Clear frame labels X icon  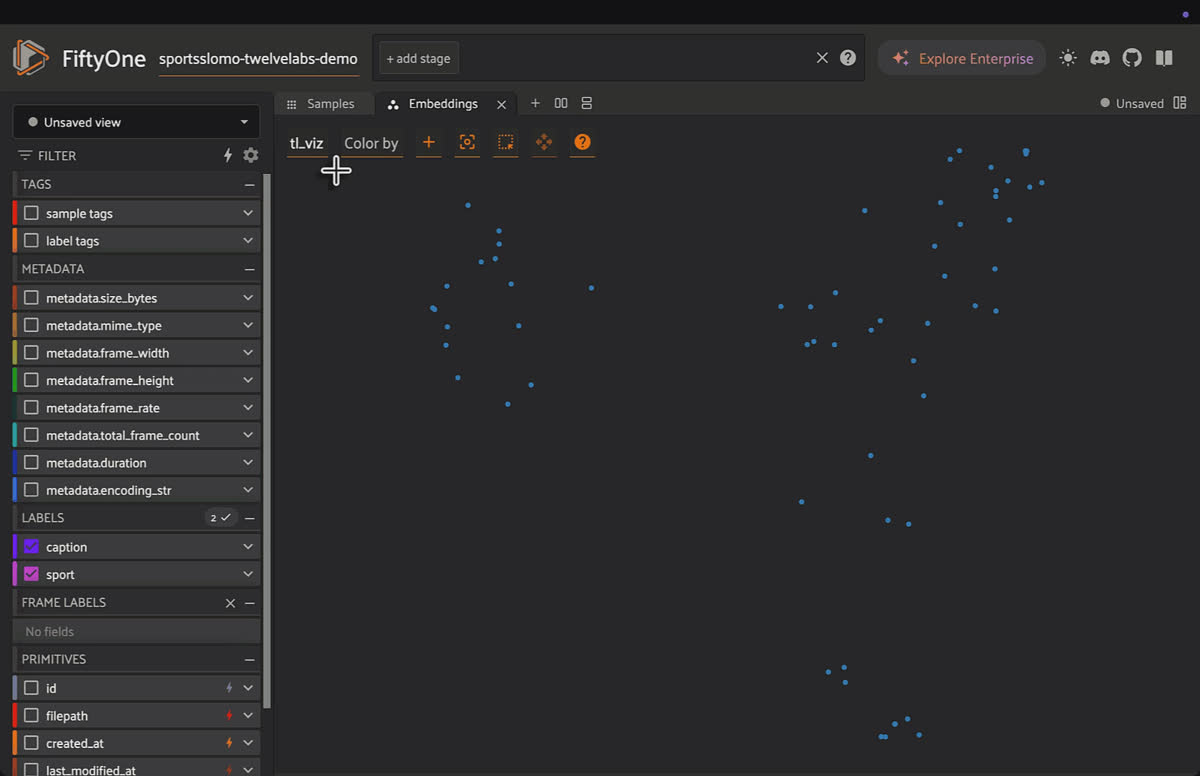click(x=230, y=603)
